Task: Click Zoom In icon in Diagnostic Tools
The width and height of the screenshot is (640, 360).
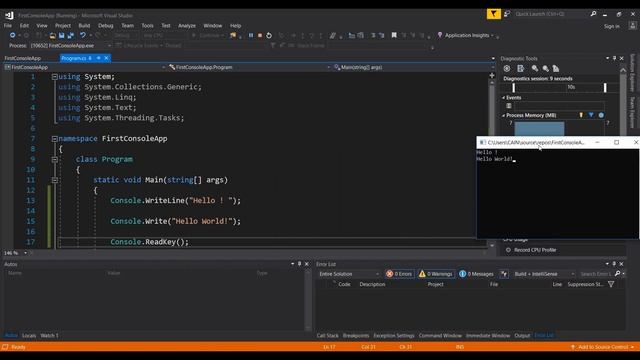Action: point(535,69)
